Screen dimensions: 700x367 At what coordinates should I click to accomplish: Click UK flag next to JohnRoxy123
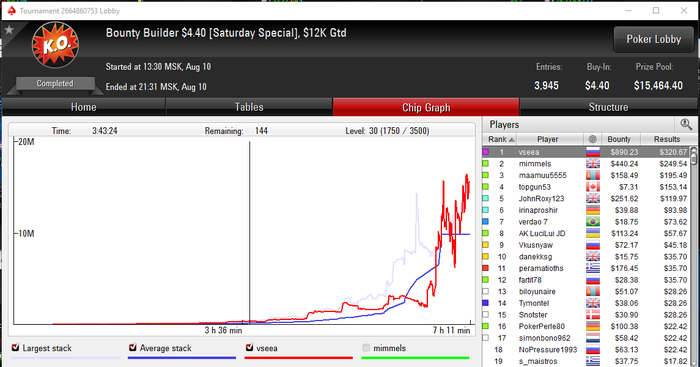pos(593,199)
